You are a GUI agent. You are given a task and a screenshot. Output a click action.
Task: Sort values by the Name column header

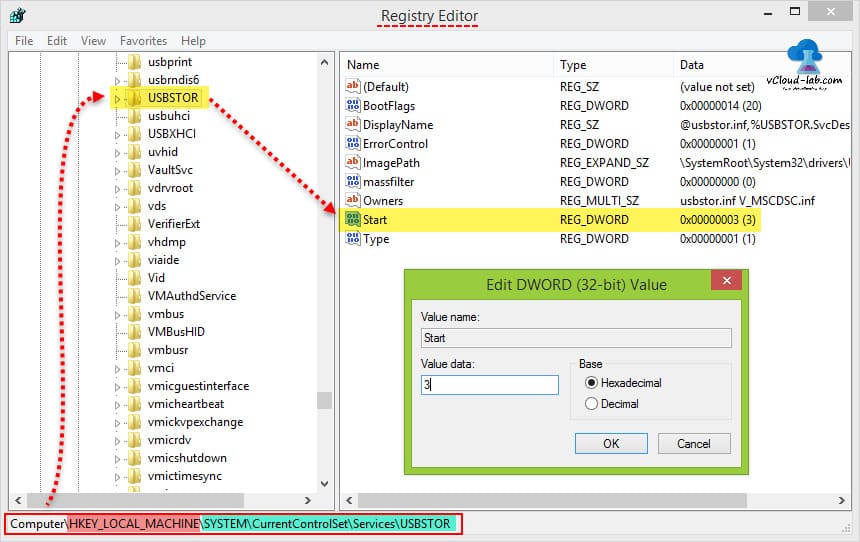tap(447, 65)
